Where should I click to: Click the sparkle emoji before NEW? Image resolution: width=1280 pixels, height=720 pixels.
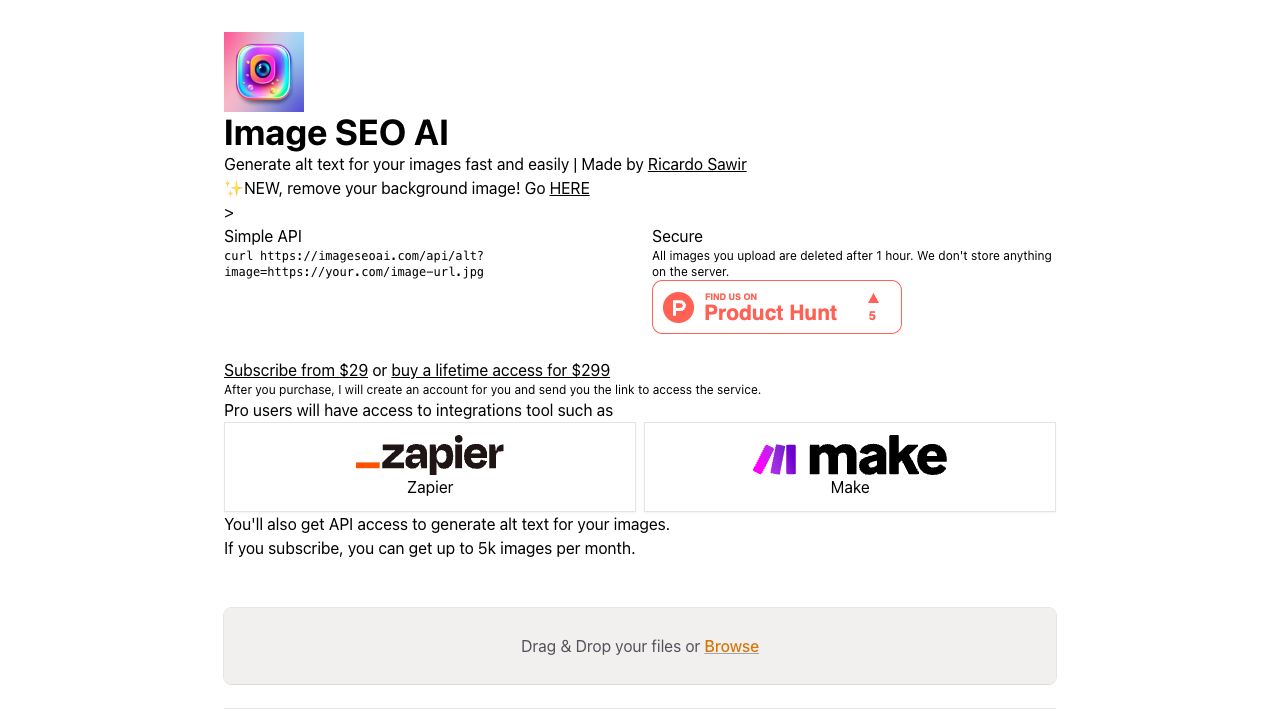233,189
